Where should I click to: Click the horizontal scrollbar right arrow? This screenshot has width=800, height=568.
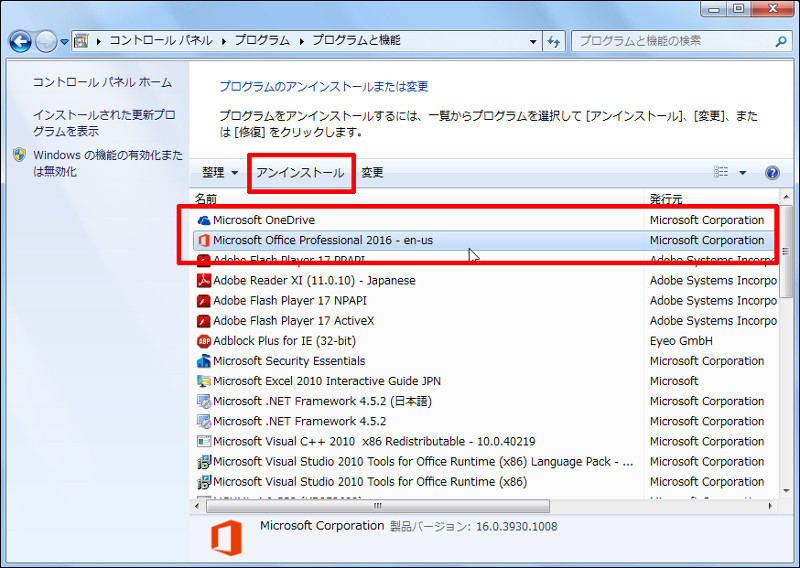[770, 506]
